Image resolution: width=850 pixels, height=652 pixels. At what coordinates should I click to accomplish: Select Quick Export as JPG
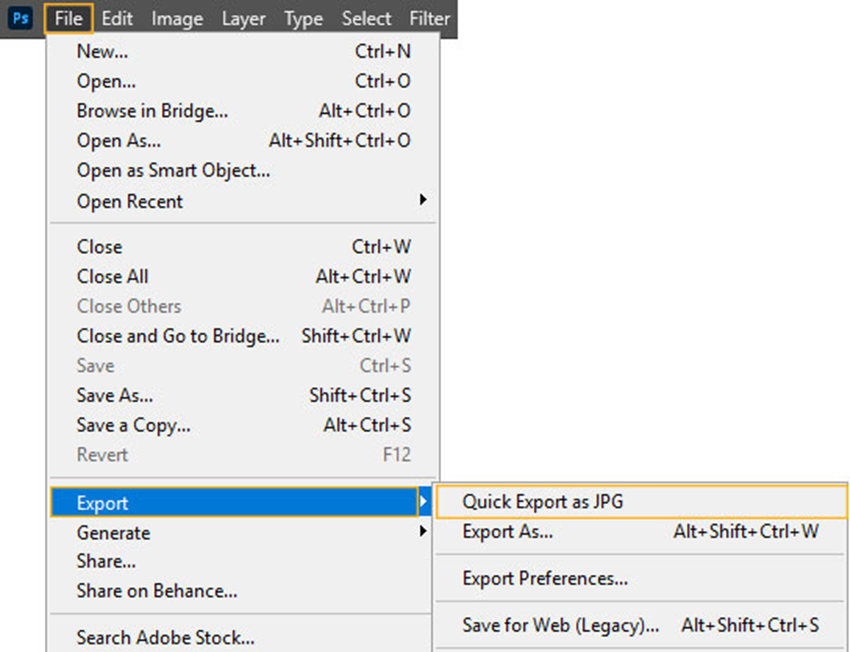coord(542,502)
